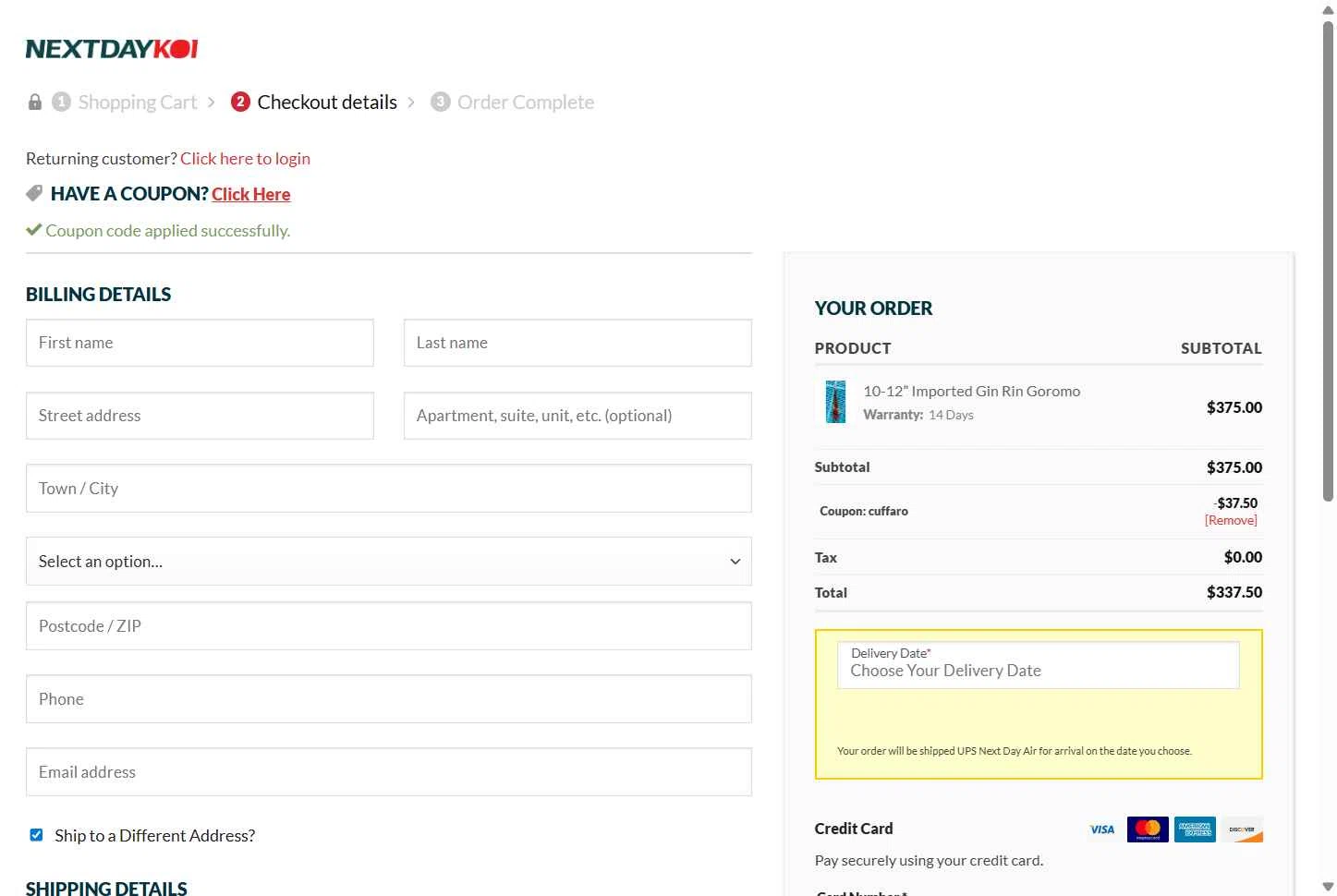Click the Total amount $337.50
This screenshot has height=896, width=1337.
point(1234,592)
